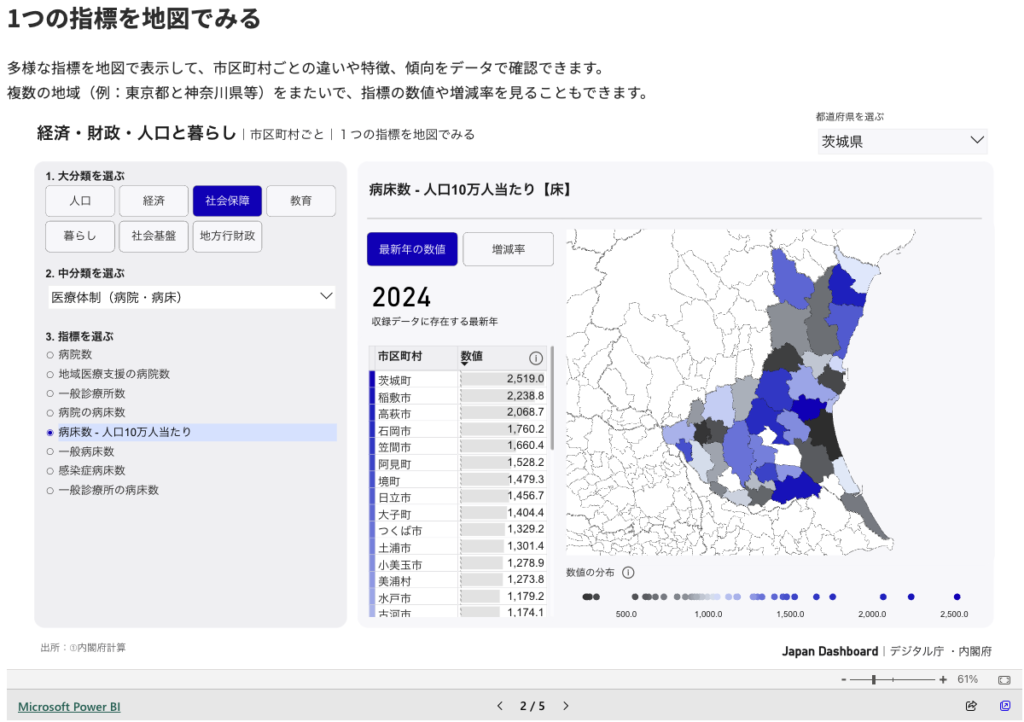The width and height of the screenshot is (1024, 722).
Task: Sort the table by the 数値 column header
Action: [471, 357]
